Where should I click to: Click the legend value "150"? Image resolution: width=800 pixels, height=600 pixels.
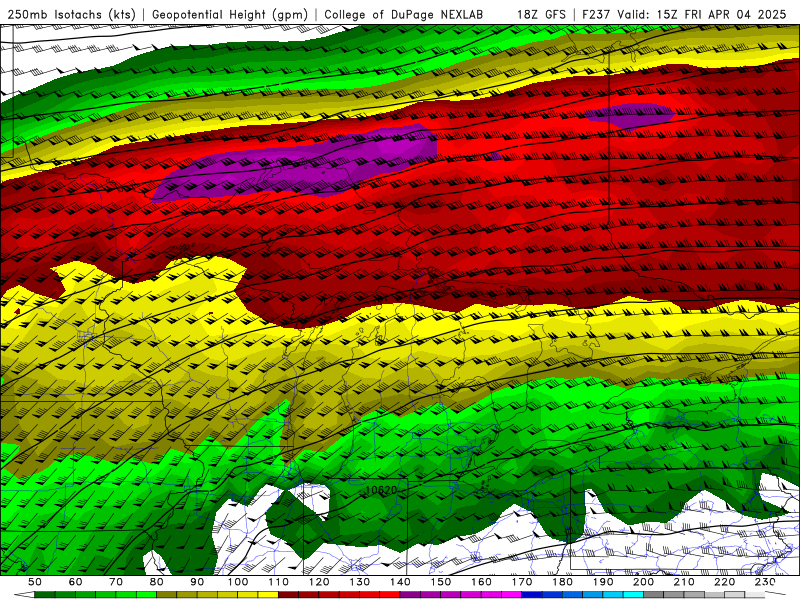[441, 582]
